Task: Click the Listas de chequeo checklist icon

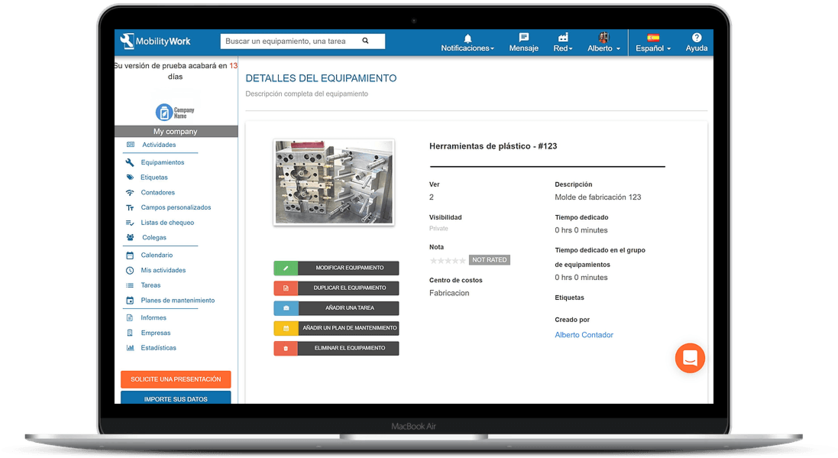Action: 130,222
